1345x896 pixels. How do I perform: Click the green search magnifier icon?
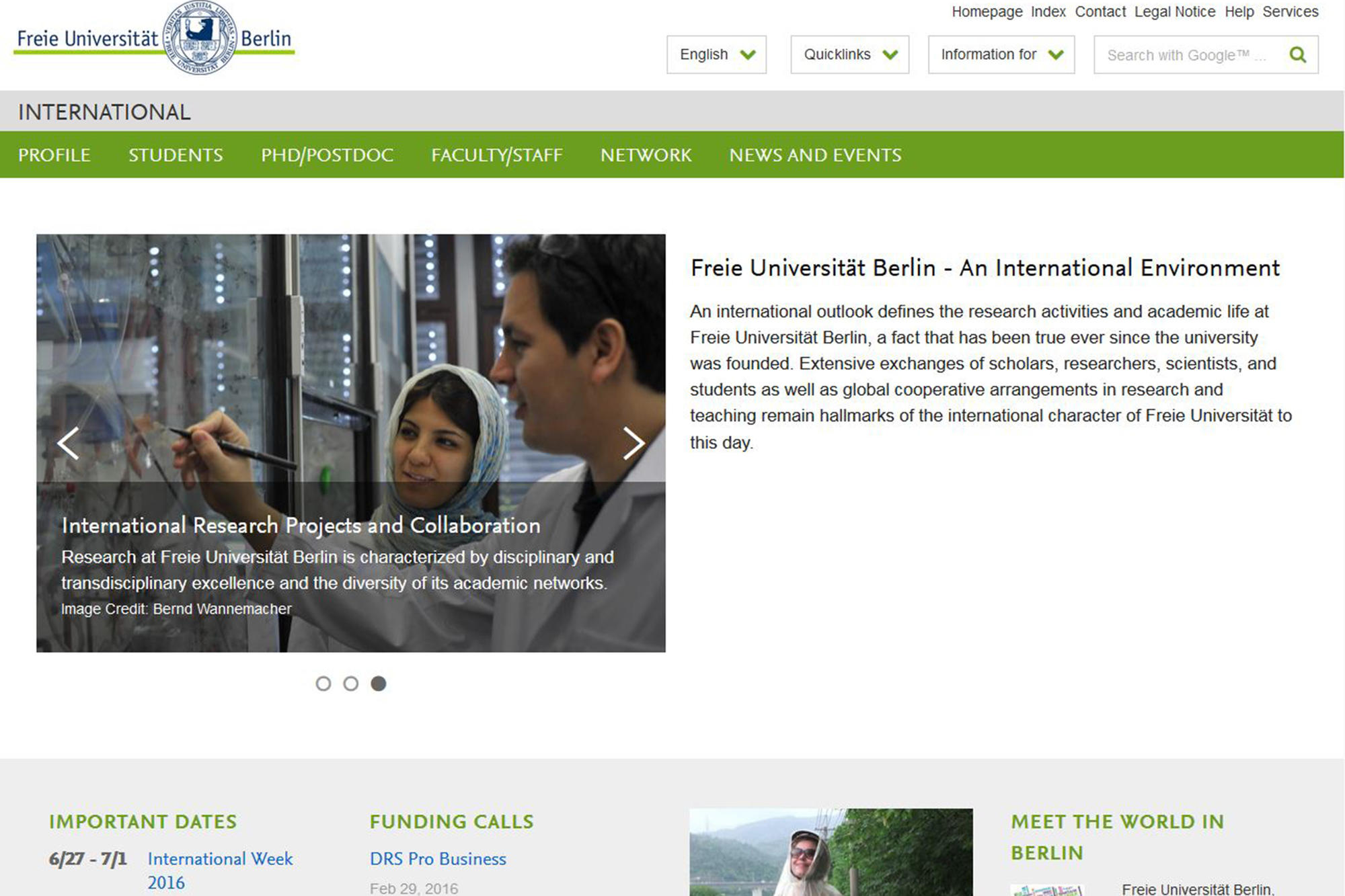tap(1297, 54)
